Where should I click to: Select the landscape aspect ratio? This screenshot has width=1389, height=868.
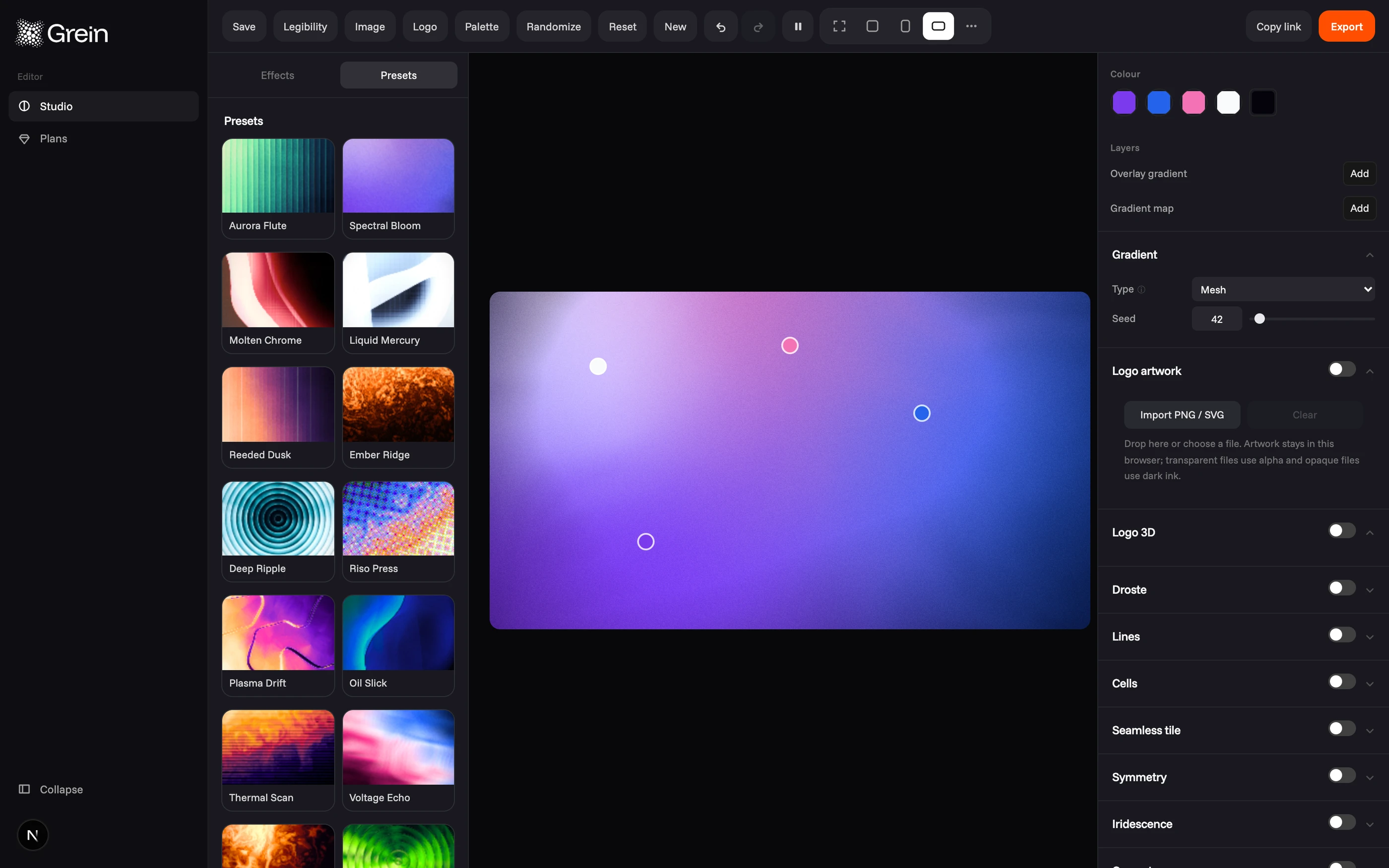[939, 26]
